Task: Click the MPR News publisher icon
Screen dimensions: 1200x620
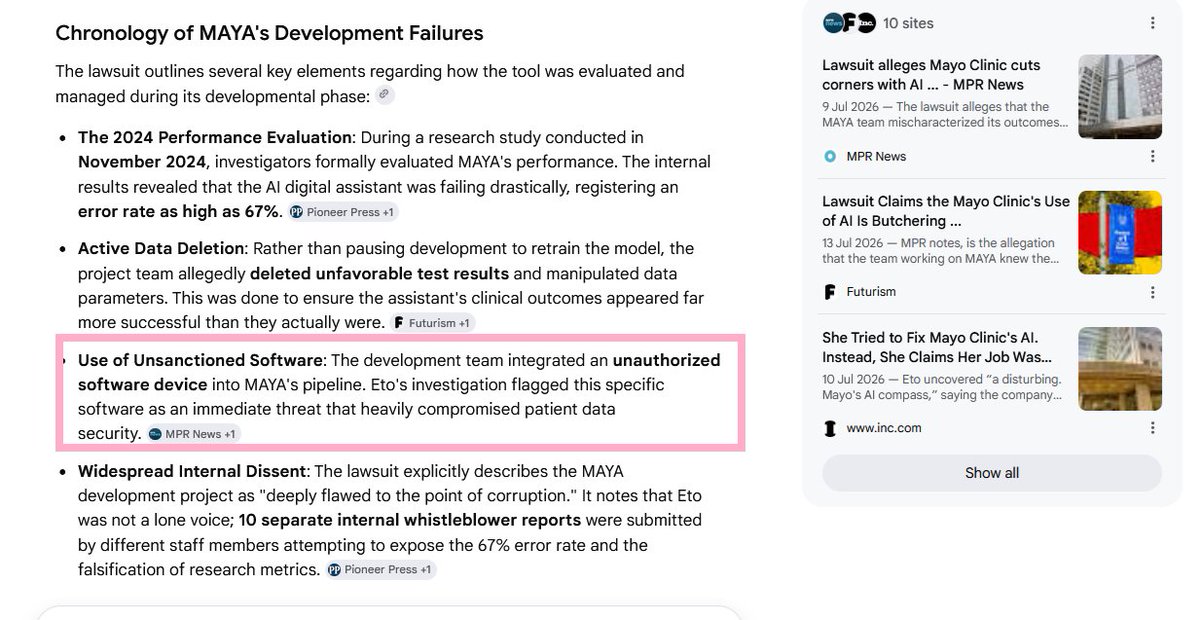Action: click(x=829, y=156)
